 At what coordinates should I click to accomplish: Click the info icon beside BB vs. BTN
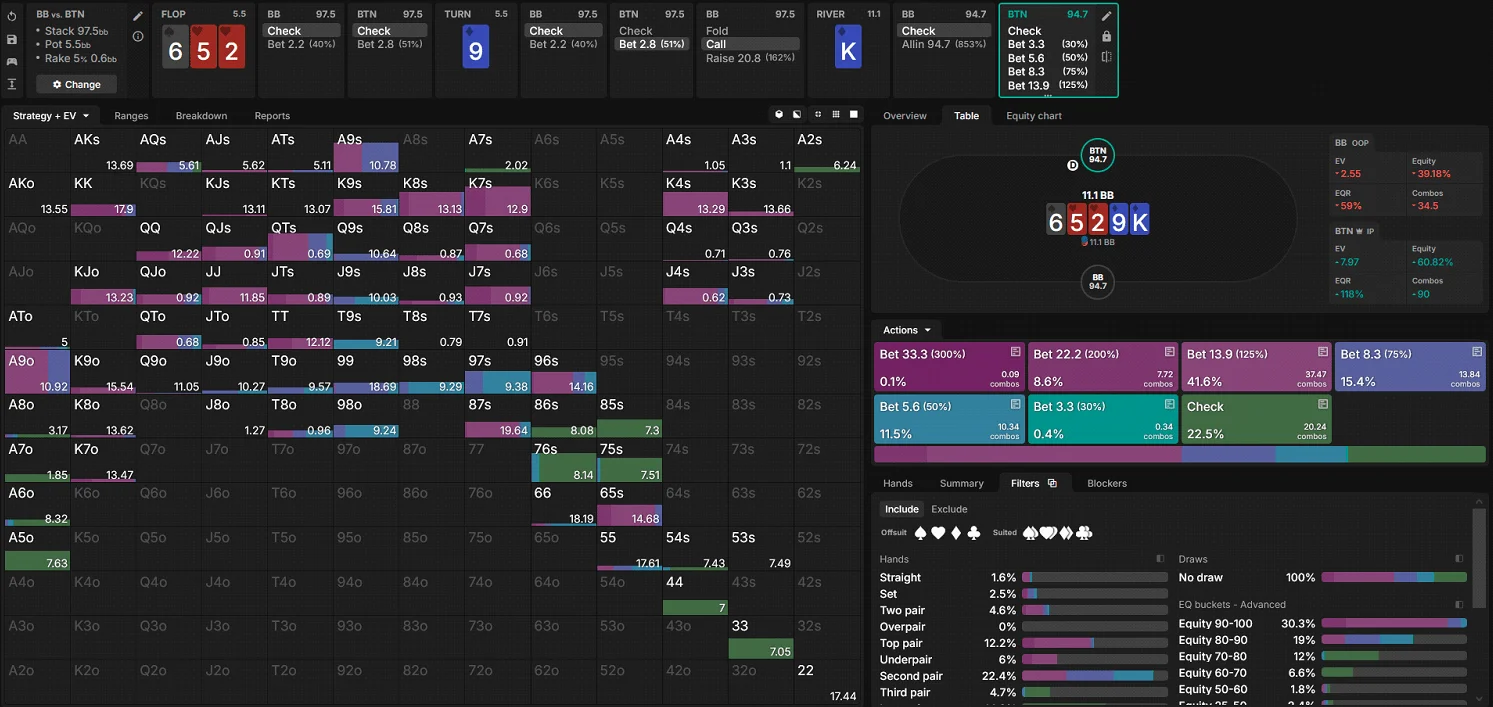click(x=138, y=37)
